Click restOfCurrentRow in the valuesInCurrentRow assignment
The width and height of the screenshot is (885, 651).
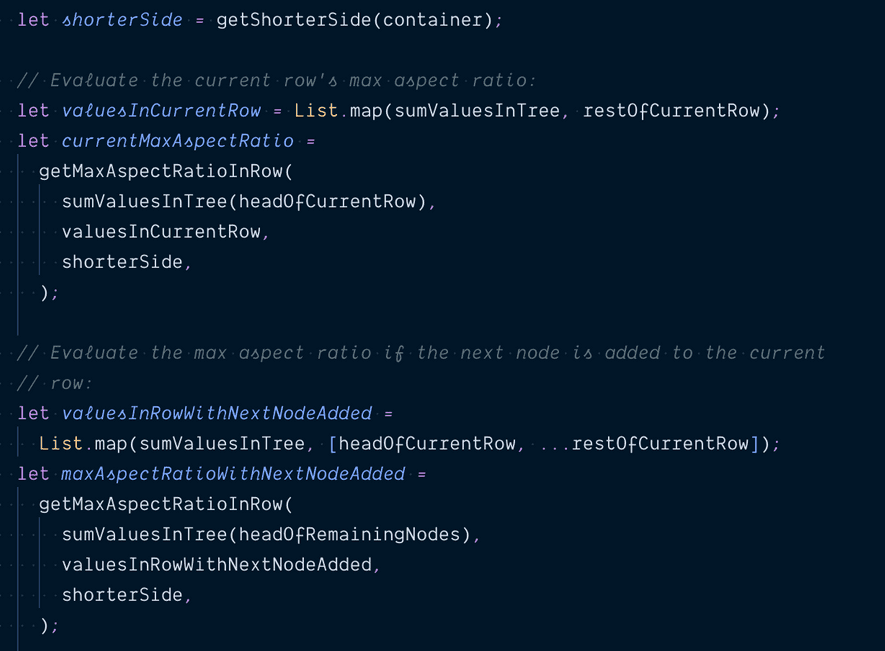click(671, 111)
